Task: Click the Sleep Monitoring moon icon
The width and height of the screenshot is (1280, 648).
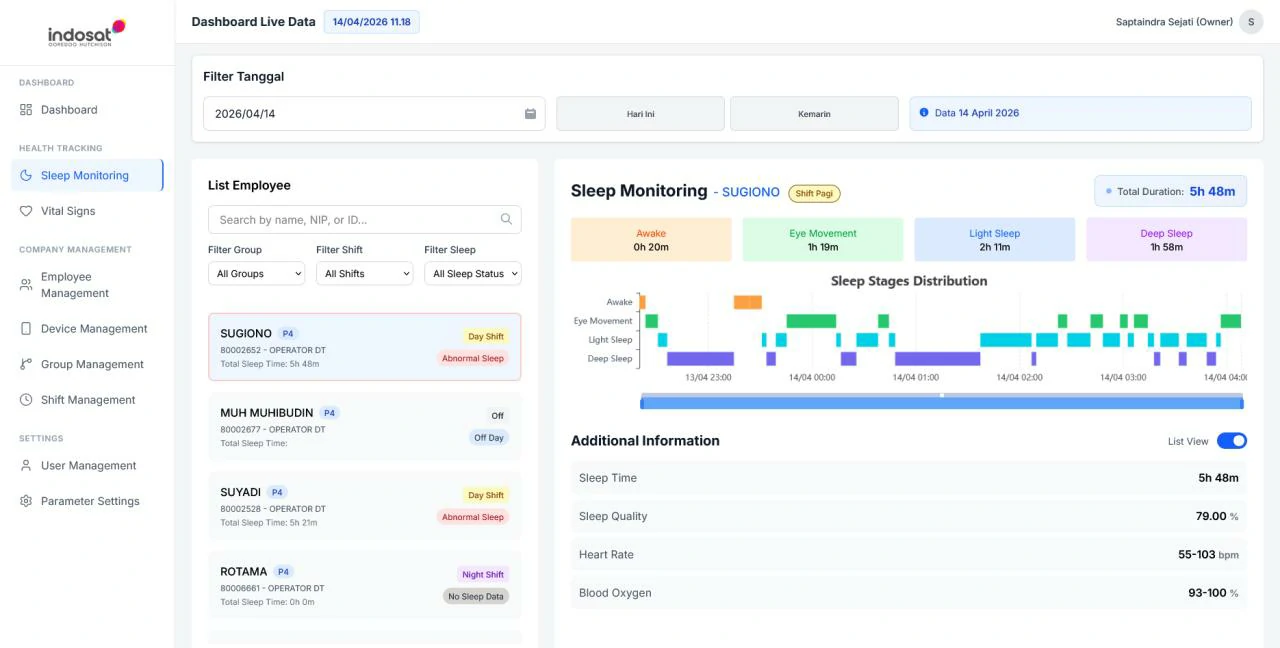Action: point(26,176)
